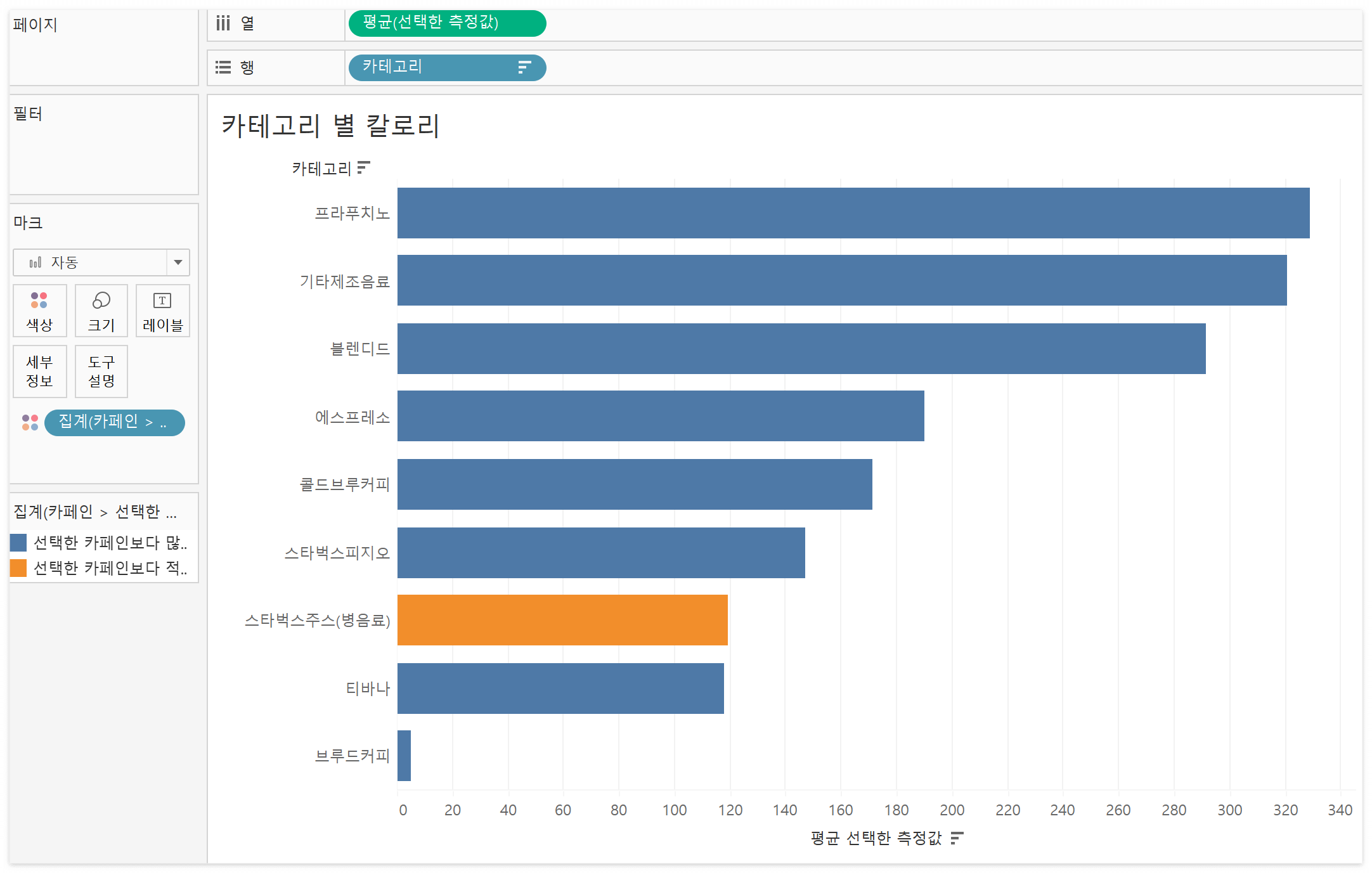Click the 크기 (Size) marks card icon

point(101,301)
